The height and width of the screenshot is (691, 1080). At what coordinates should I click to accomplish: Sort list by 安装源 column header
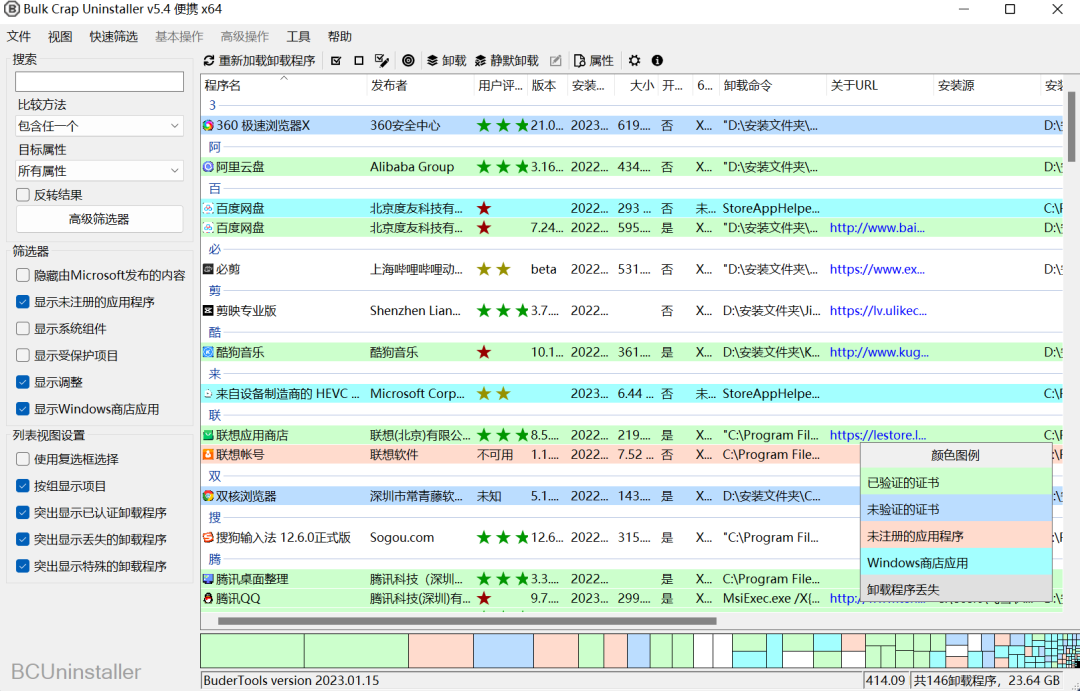(987, 85)
